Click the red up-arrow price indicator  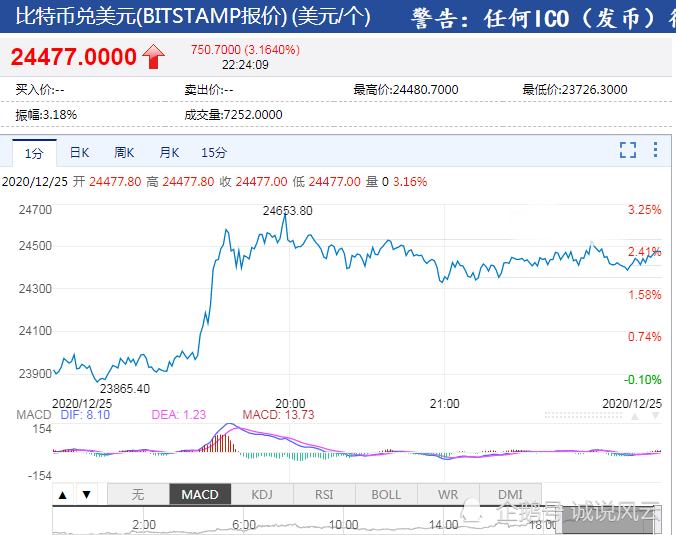point(153,56)
